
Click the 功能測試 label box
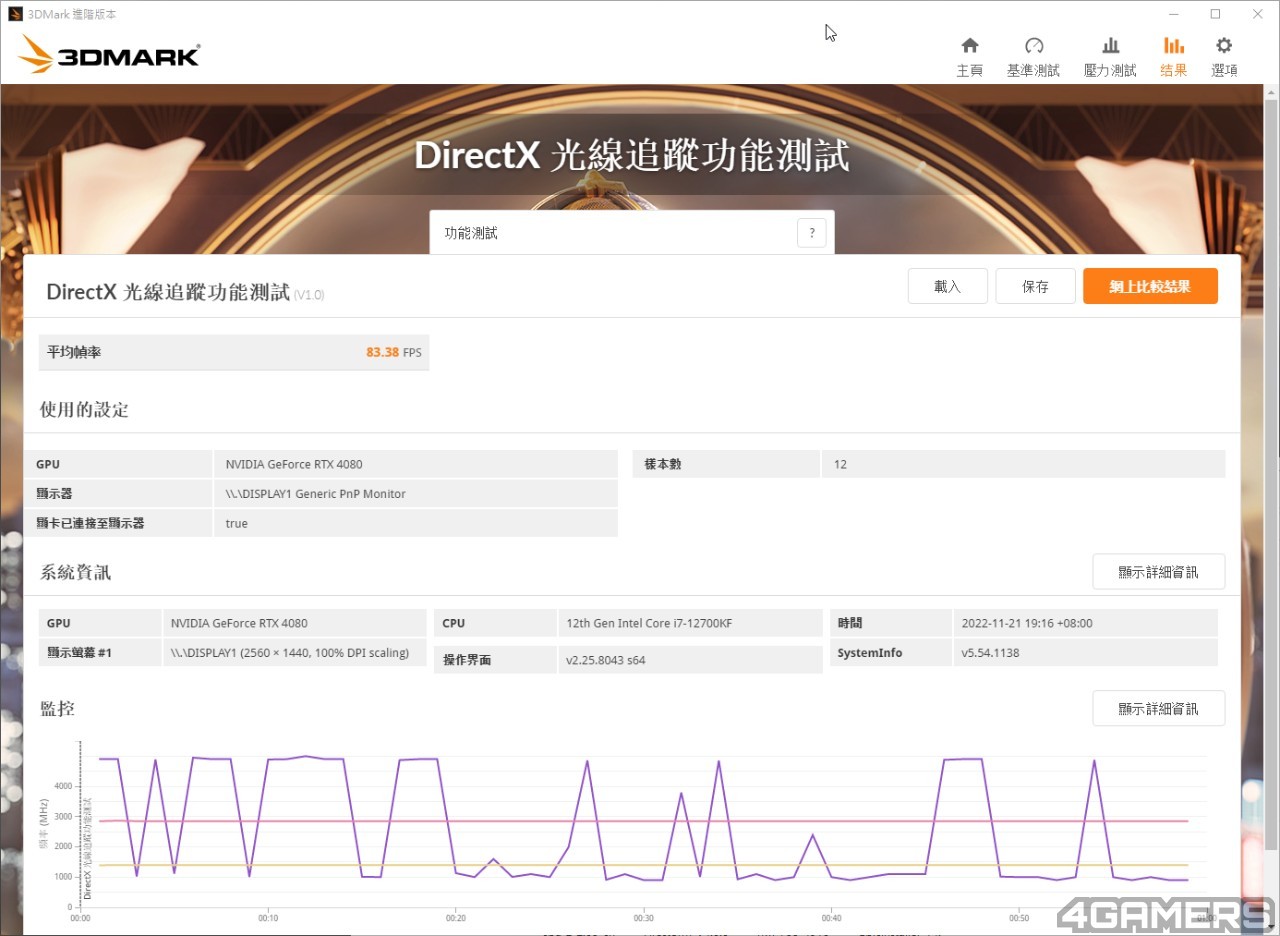[632, 233]
